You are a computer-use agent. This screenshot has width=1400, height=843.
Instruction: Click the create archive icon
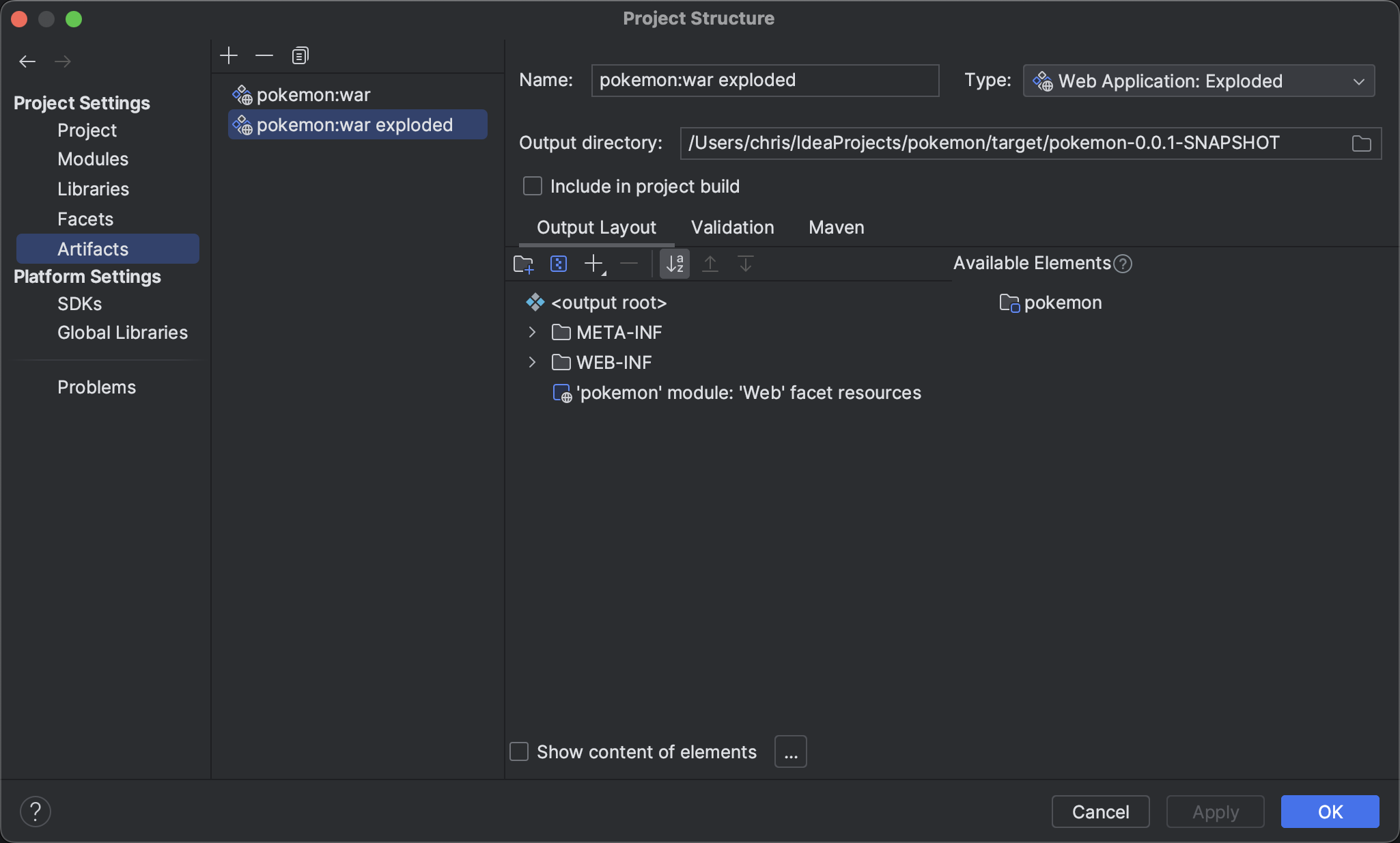pyautogui.click(x=559, y=264)
